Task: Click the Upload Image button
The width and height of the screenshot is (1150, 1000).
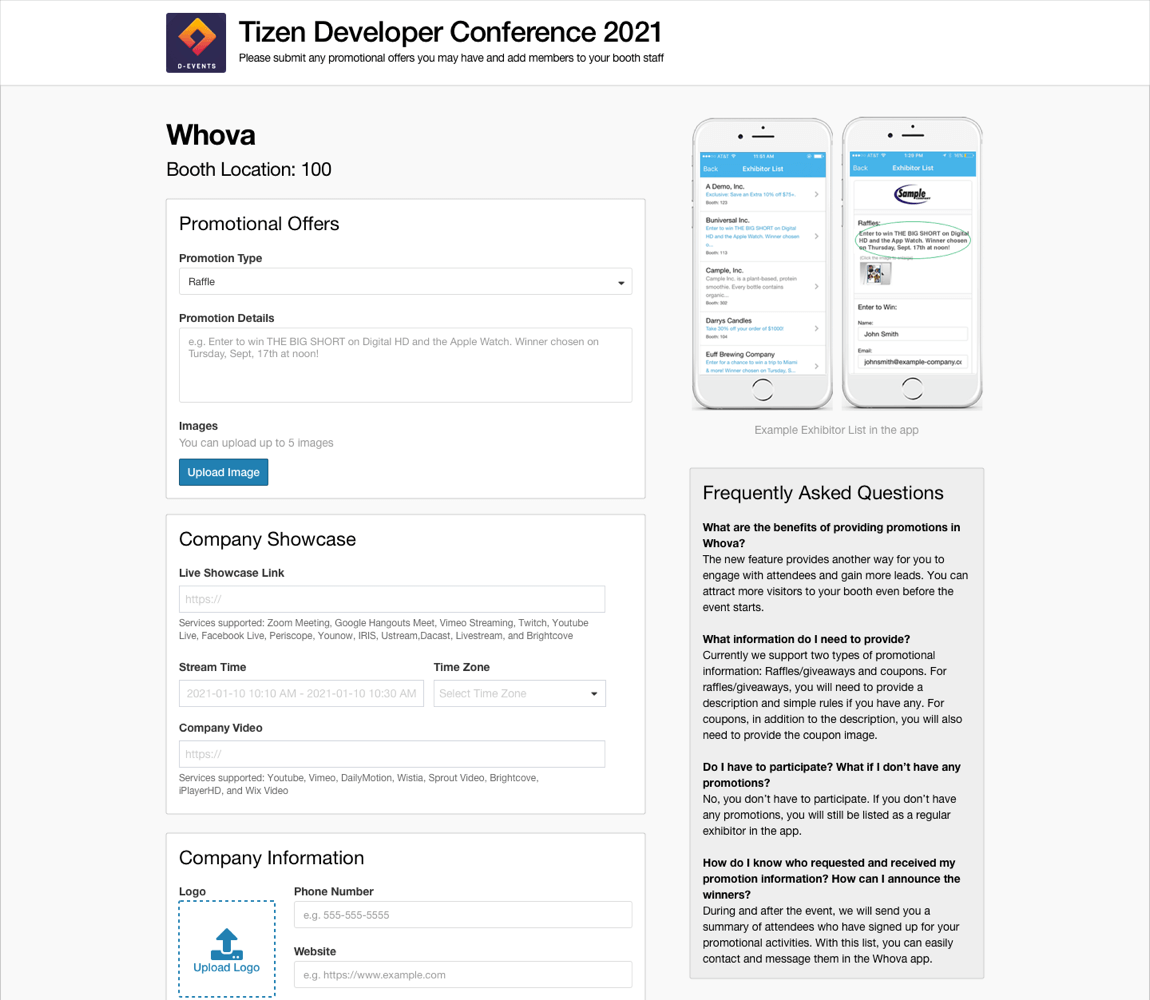Action: 223,472
